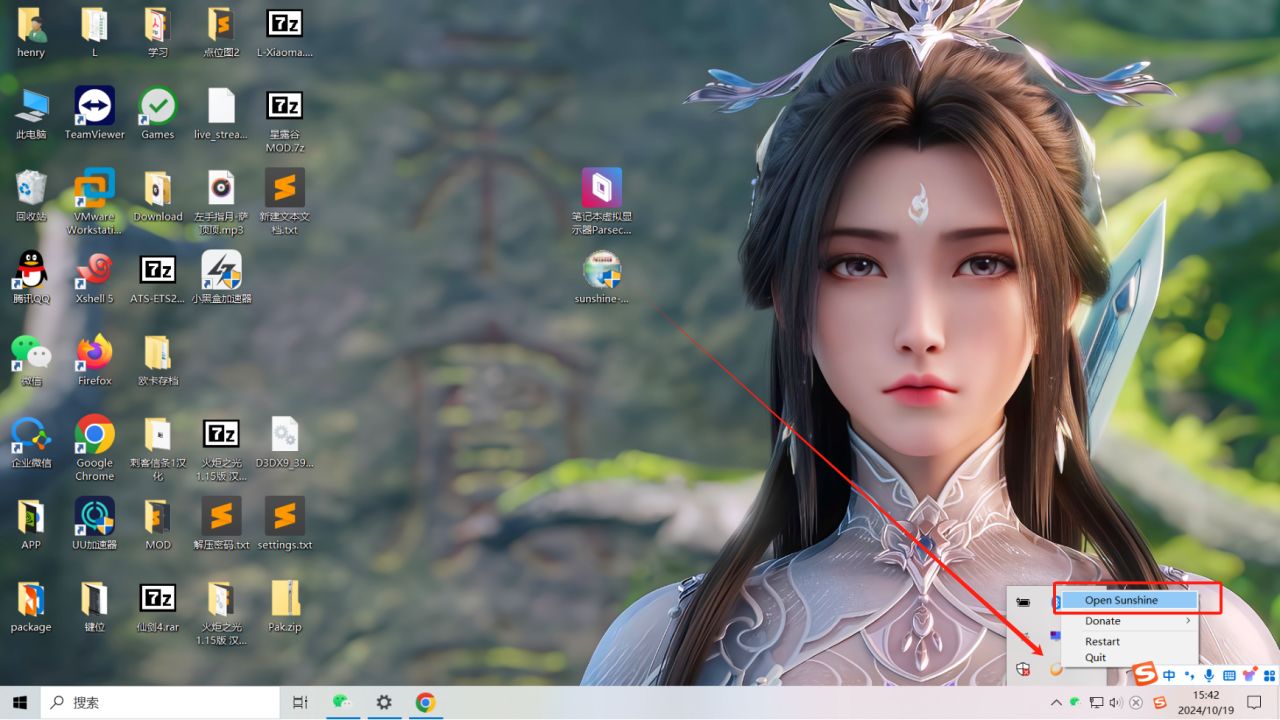Select the 火炬之光 1.15版 7z archive

221,449
